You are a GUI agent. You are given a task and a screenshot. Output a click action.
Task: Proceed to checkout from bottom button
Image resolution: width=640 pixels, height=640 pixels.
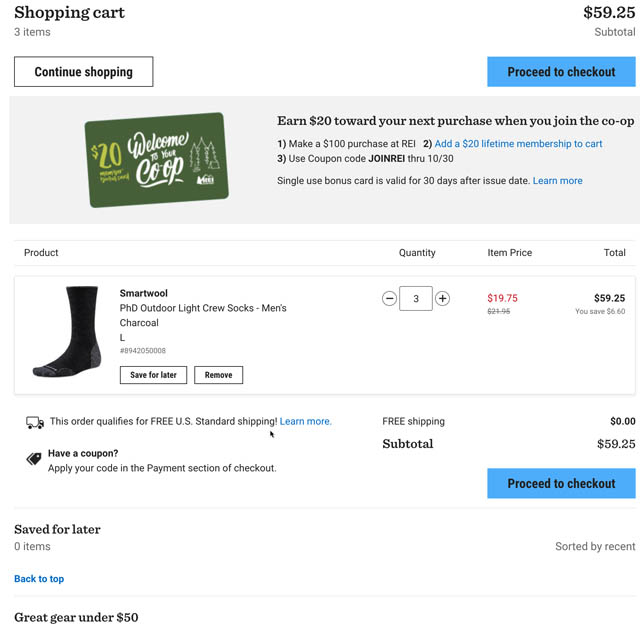click(x=561, y=483)
